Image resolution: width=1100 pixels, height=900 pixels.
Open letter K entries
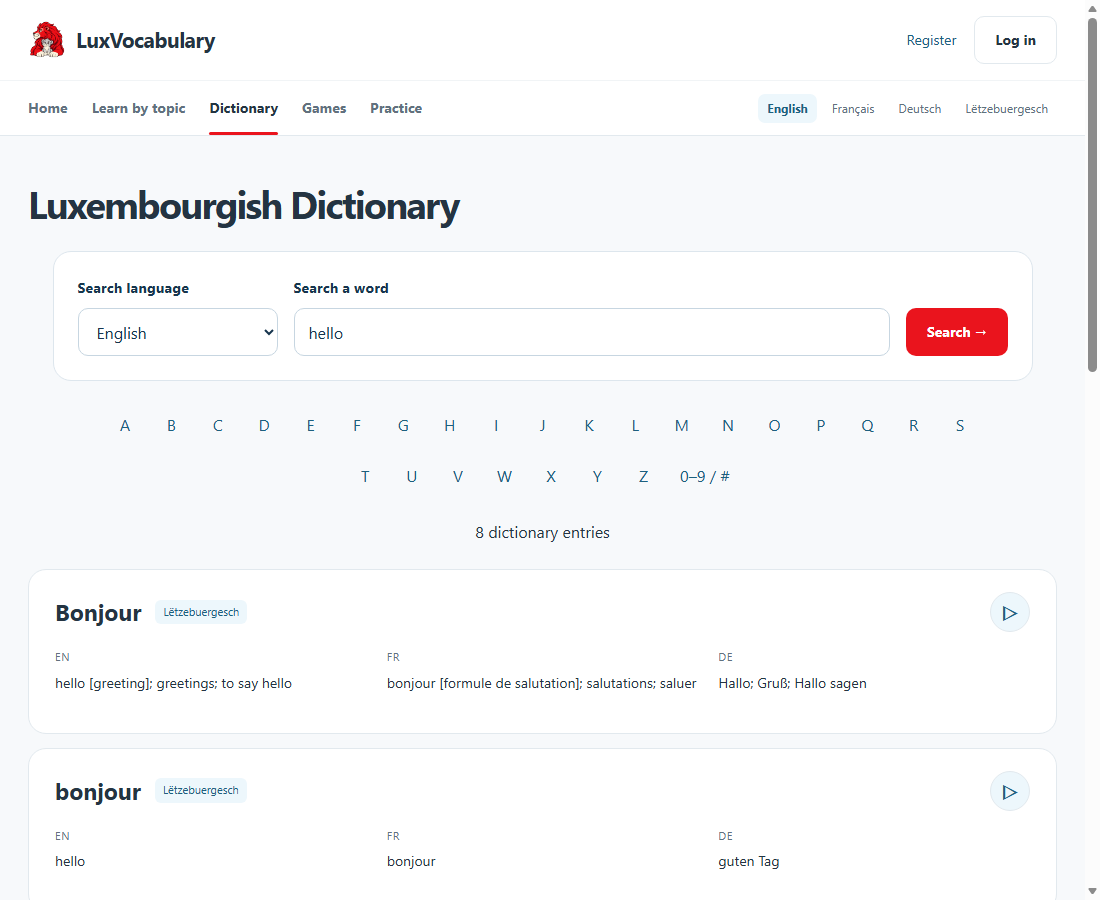tap(589, 426)
